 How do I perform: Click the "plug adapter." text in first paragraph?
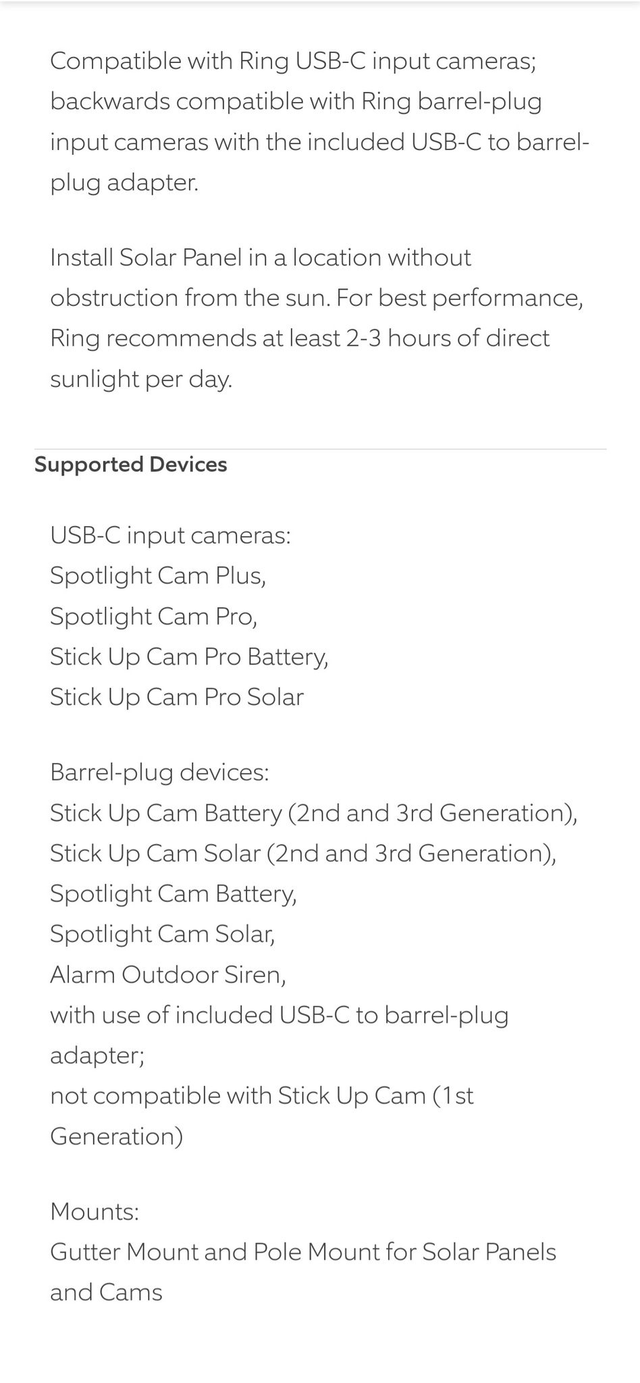coord(124,182)
